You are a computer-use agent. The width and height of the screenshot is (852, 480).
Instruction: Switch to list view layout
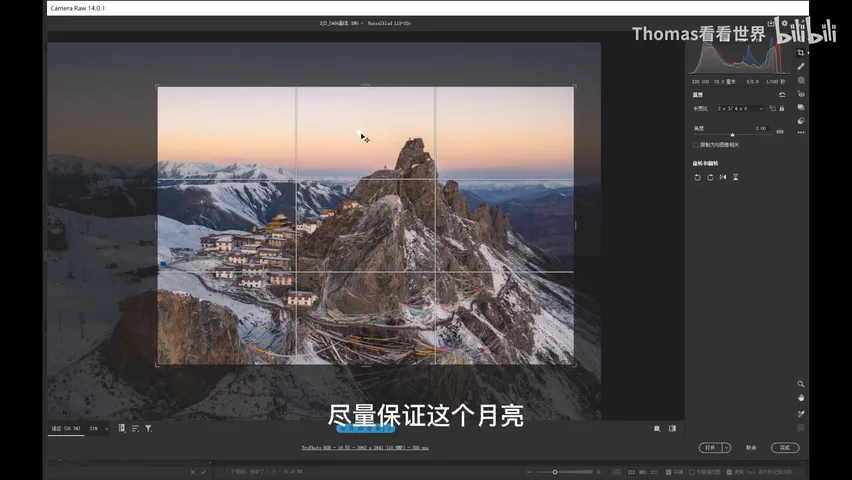654,472
